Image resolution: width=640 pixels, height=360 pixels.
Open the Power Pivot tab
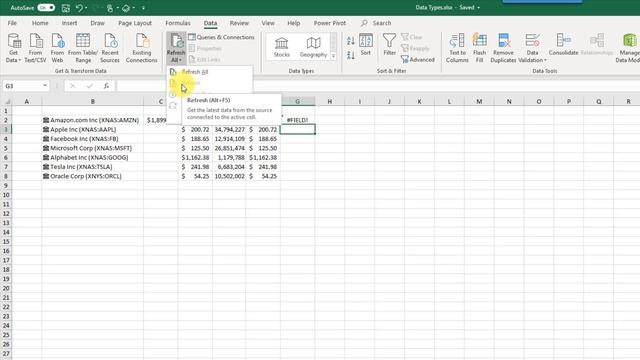pyautogui.click(x=329, y=23)
